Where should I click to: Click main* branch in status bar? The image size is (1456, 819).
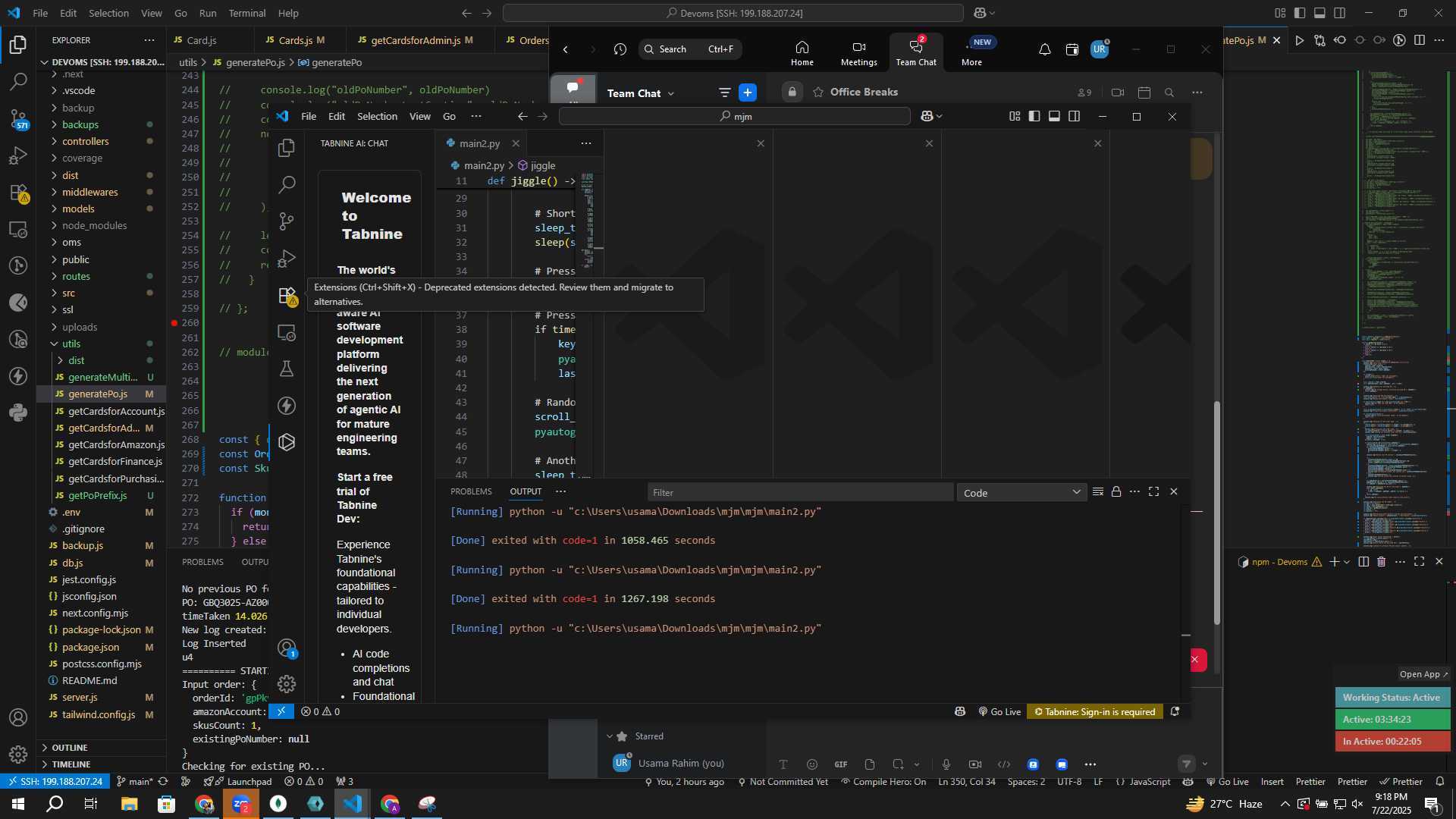[x=135, y=782]
